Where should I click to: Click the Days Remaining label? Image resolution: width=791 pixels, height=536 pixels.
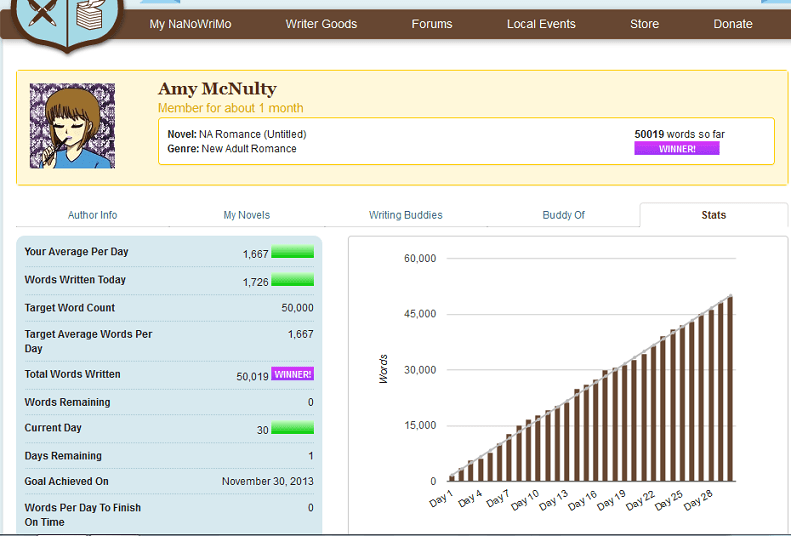[x=63, y=456]
